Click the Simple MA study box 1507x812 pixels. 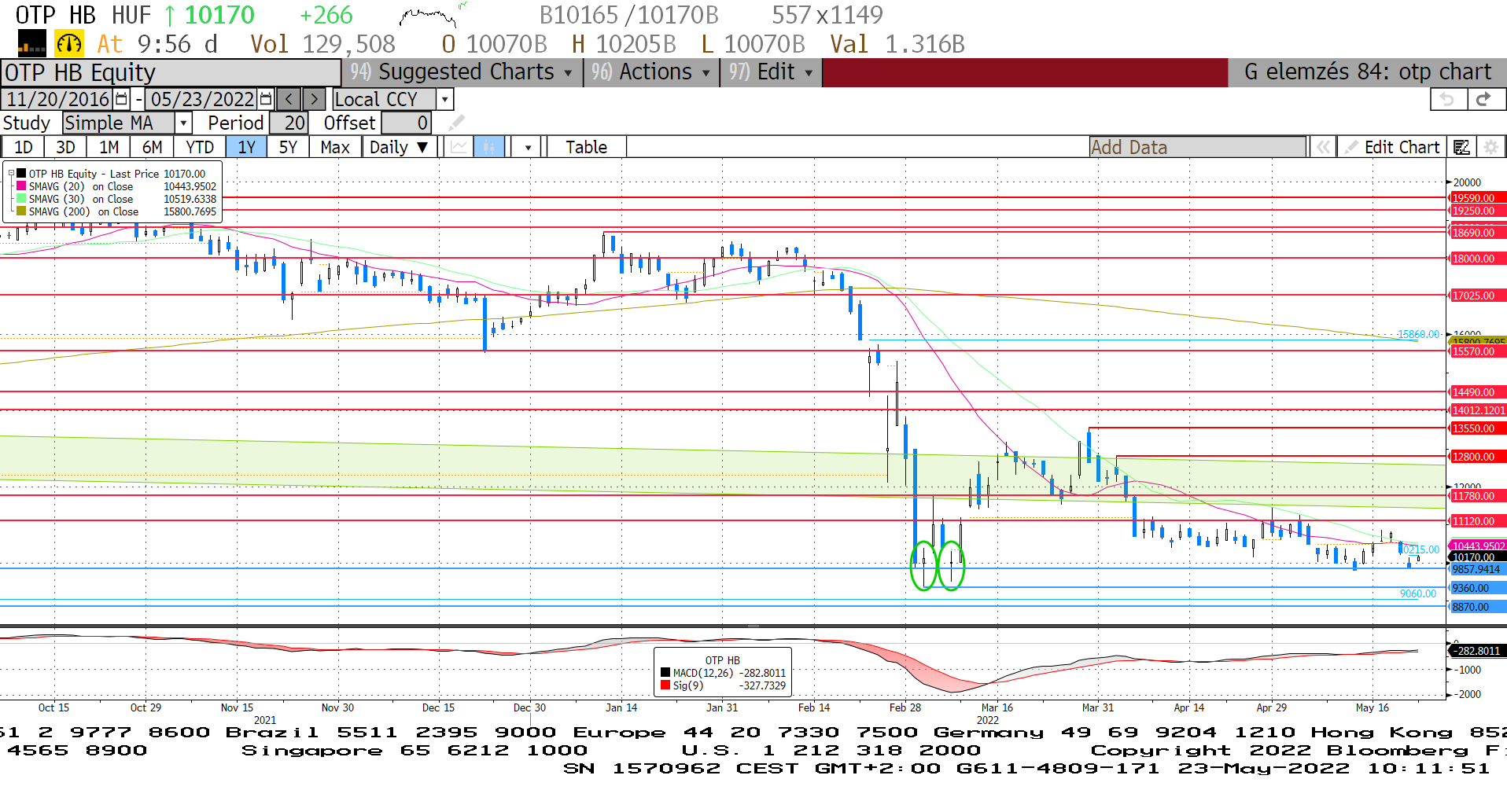point(119,123)
